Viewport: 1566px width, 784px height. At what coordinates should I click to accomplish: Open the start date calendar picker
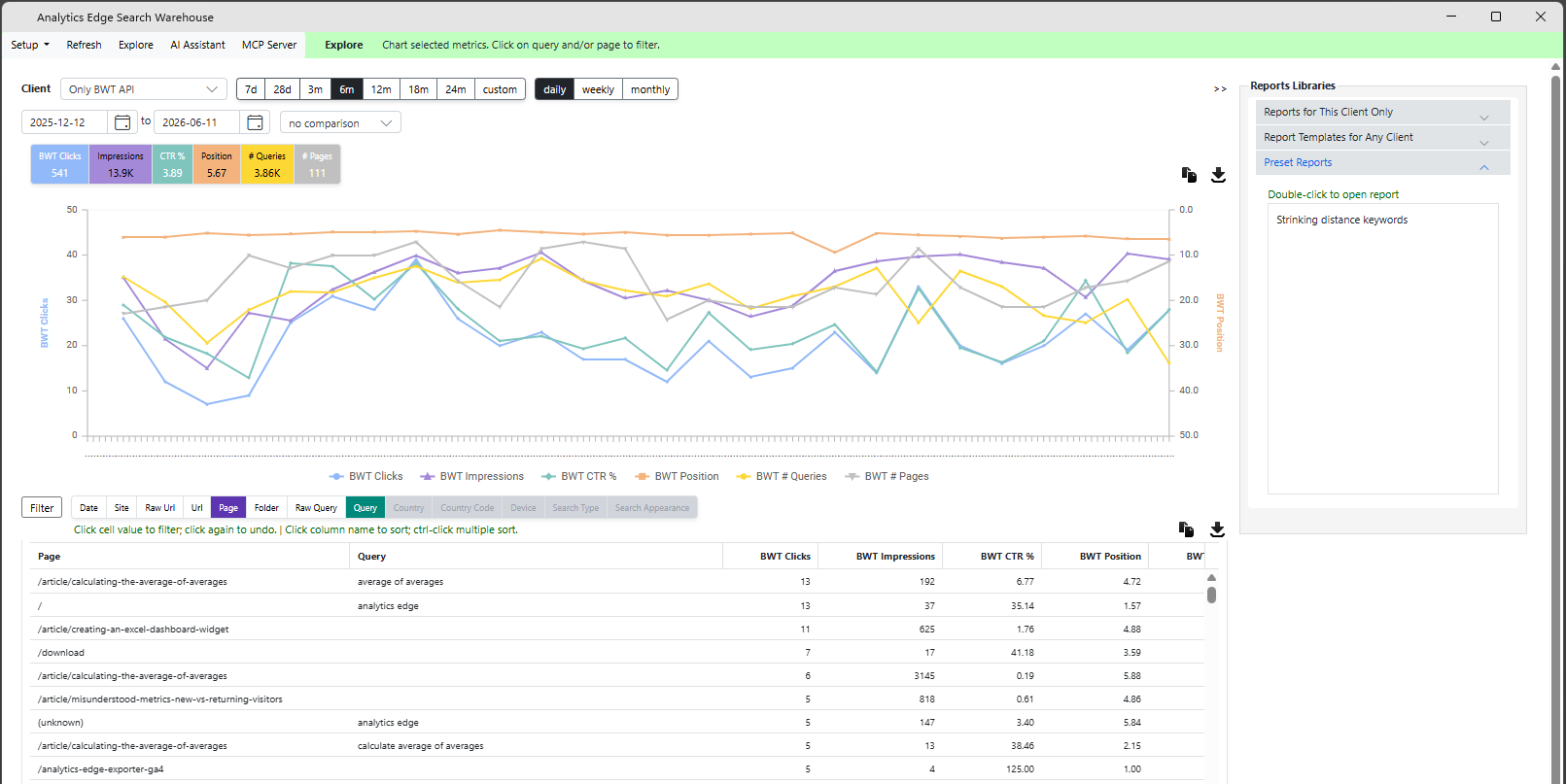(122, 122)
